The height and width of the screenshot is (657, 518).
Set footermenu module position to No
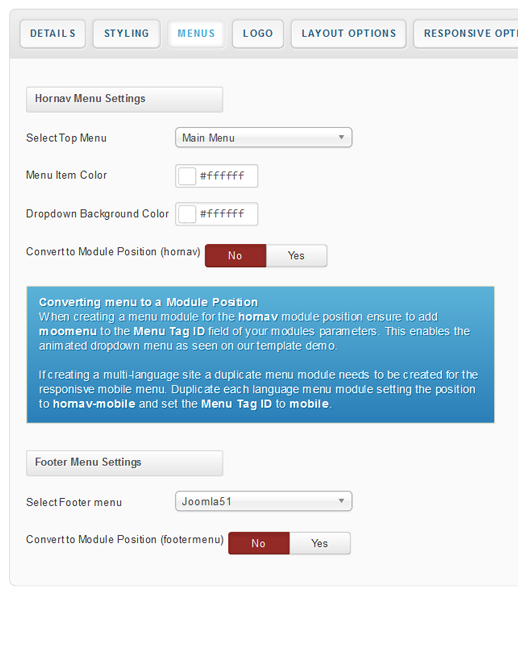pyautogui.click(x=259, y=543)
